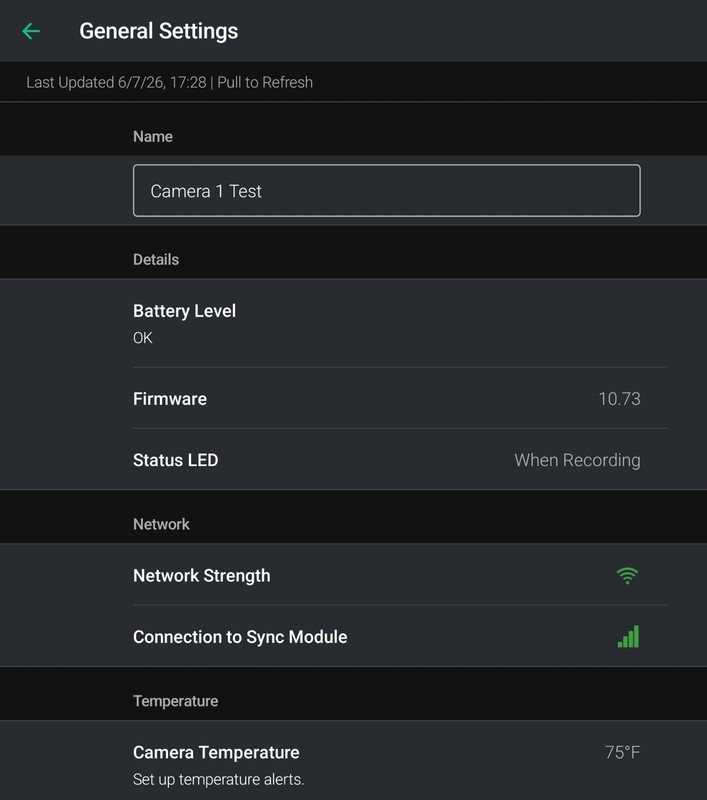Viewport: 707px width, 800px height.
Task: Open the Status LED setting
Action: click(x=354, y=460)
